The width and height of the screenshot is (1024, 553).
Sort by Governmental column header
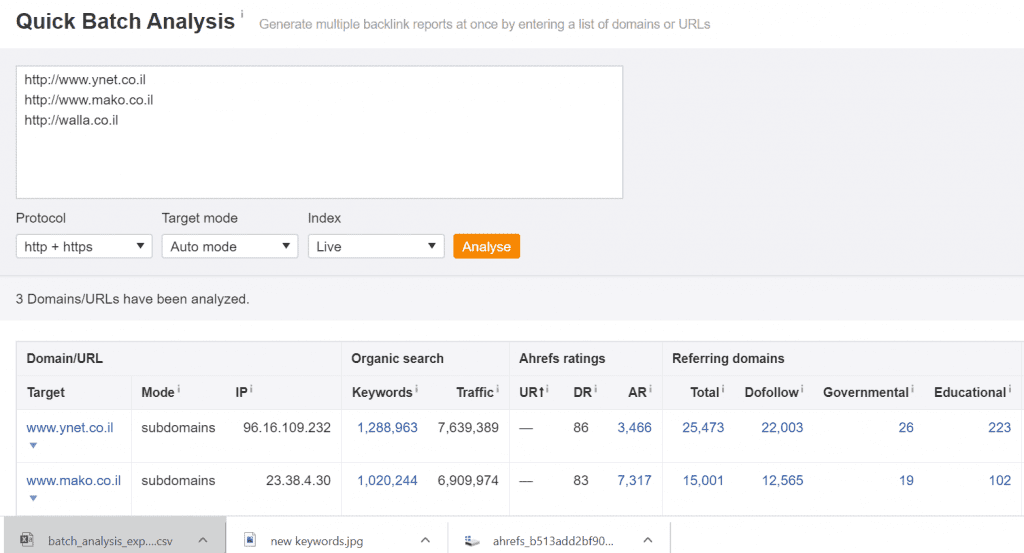coord(866,392)
